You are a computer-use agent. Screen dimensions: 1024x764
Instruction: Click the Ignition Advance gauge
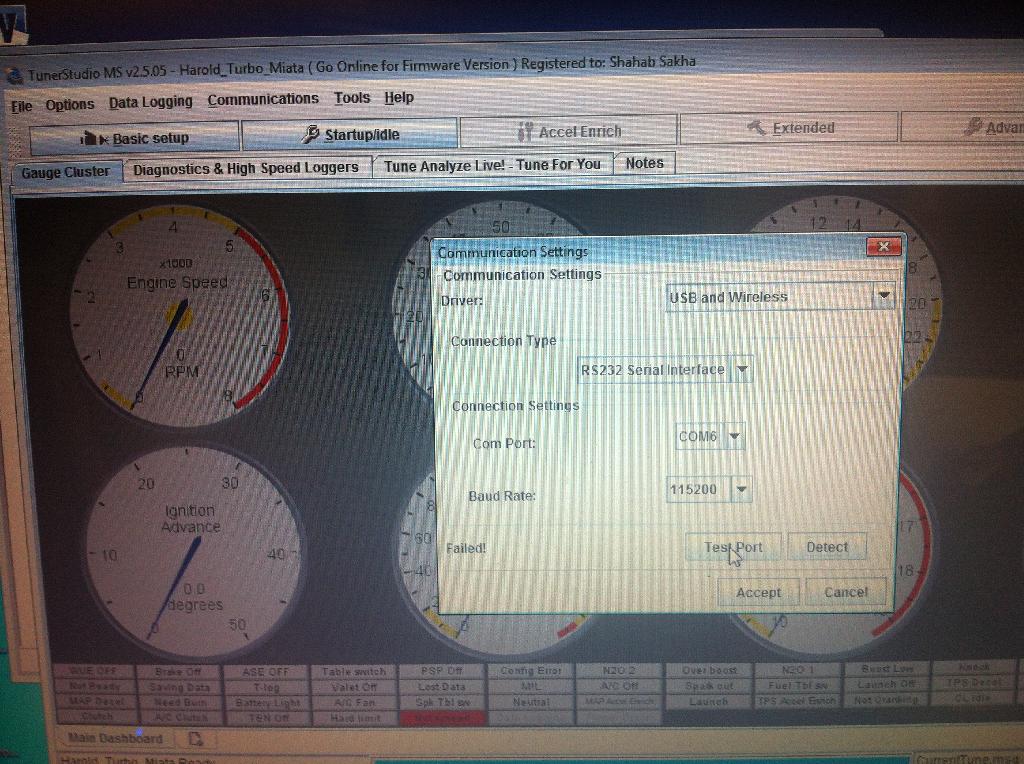click(x=193, y=552)
